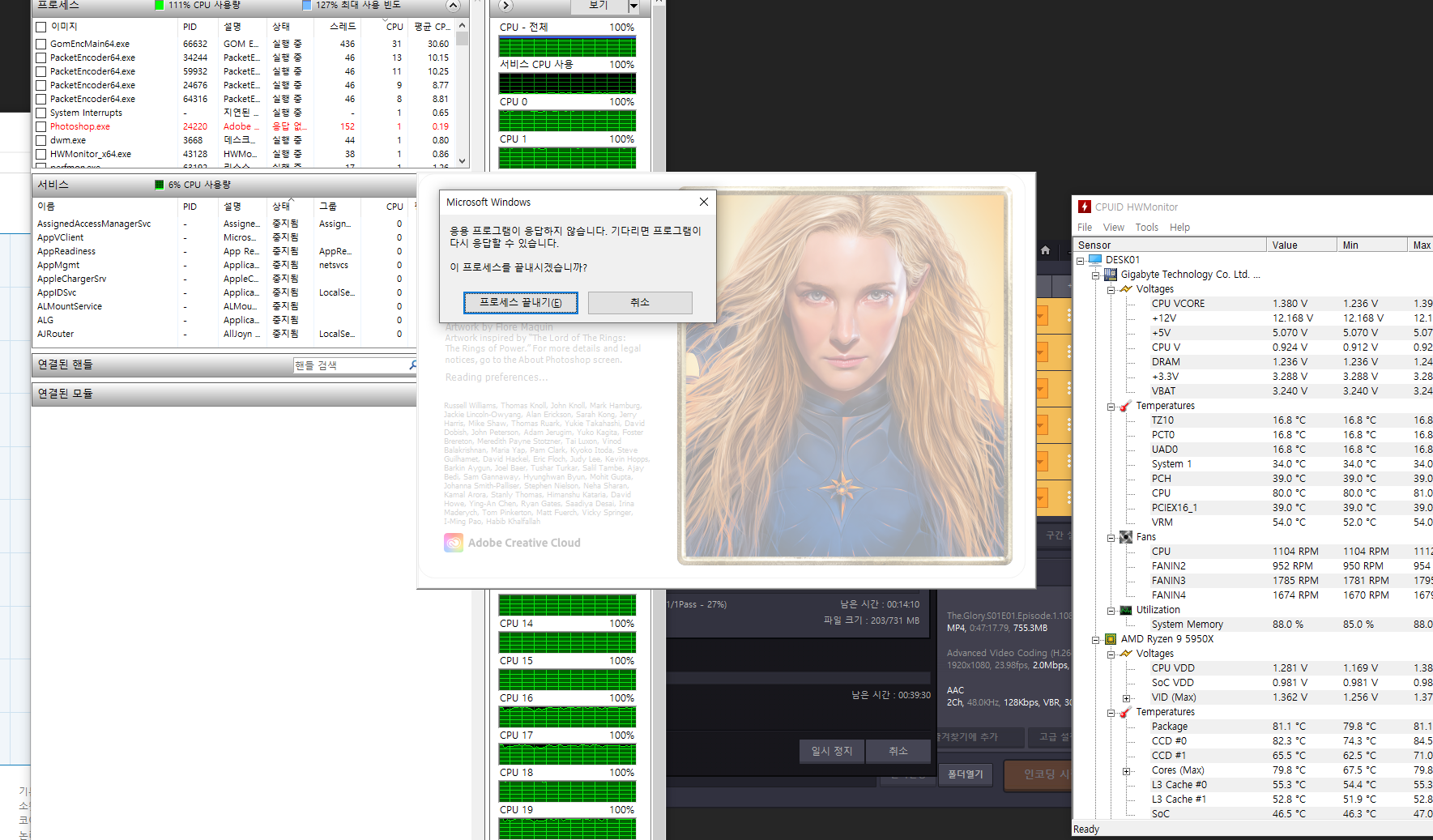Click the Temperatures icon under AMD Ryzen 9 5950X
This screenshot has height=840, width=1433.
[x=1126, y=712]
